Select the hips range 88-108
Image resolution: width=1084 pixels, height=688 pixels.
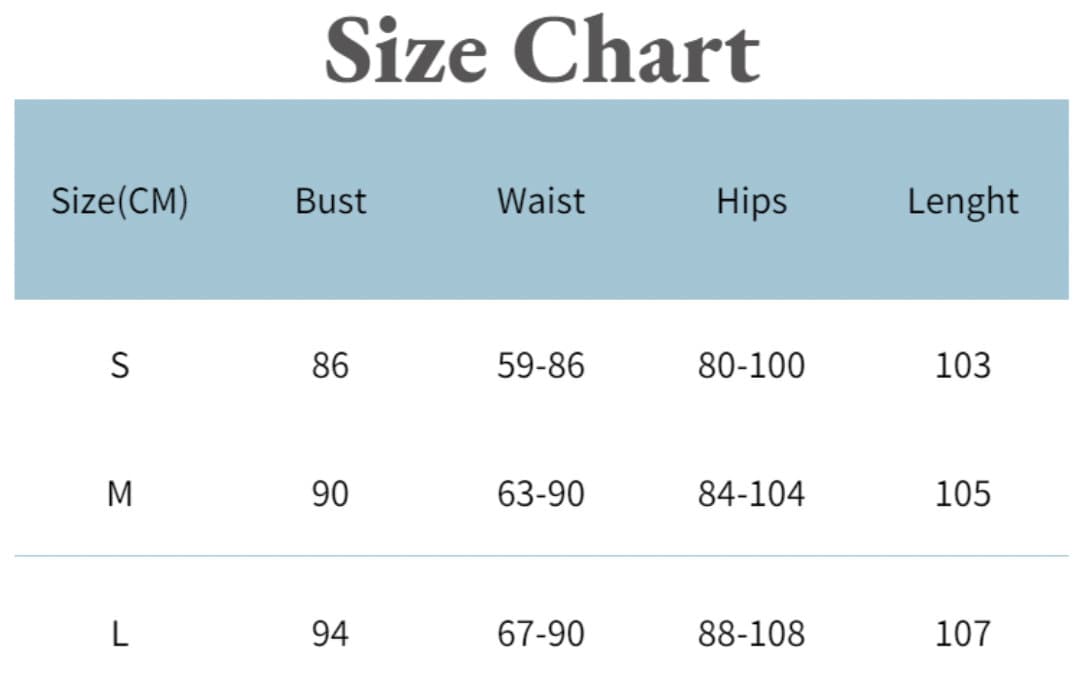[x=751, y=634]
